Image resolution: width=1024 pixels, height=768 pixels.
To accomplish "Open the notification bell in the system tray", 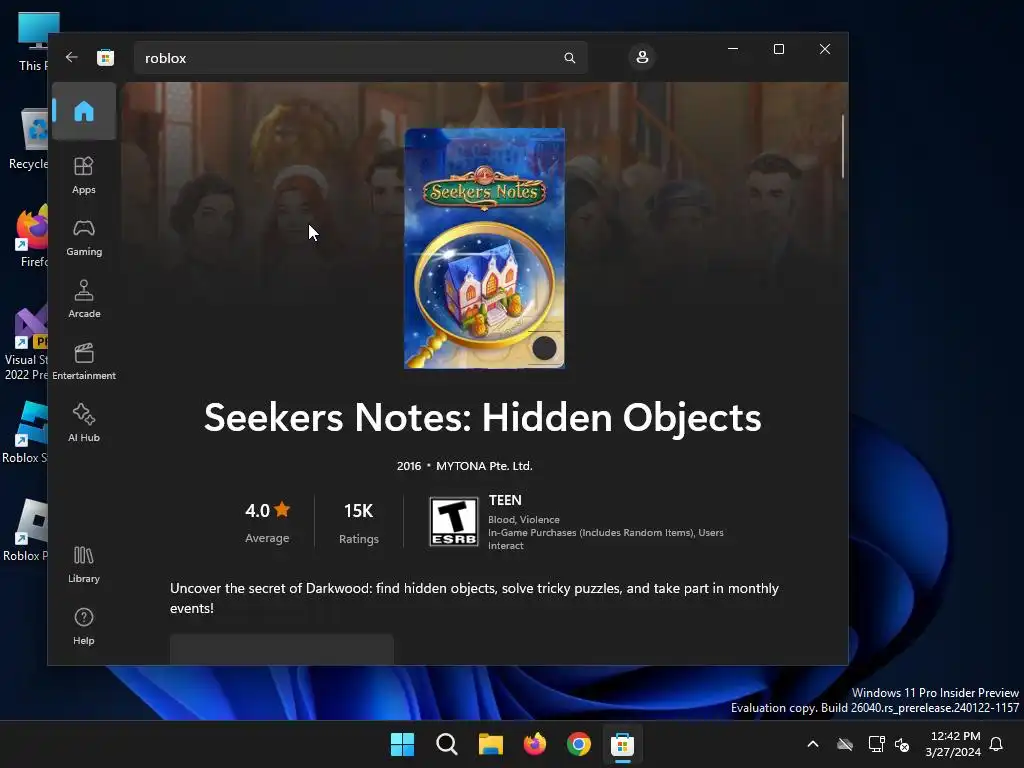I will 996,744.
